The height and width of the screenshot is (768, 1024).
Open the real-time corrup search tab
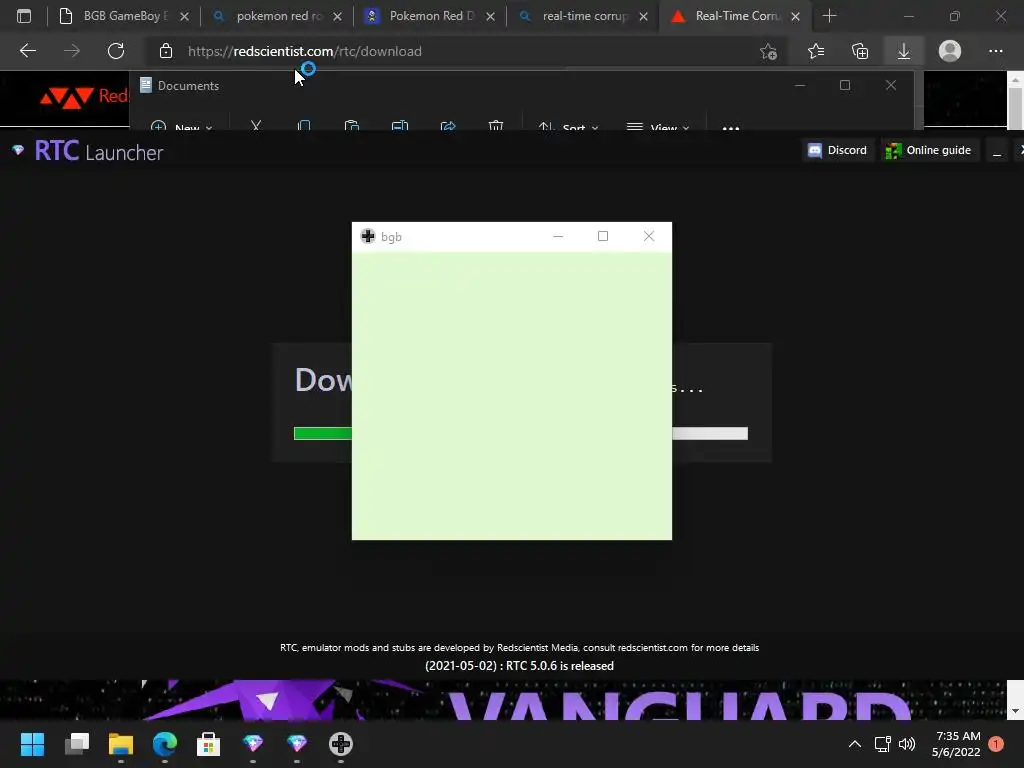click(x=584, y=16)
